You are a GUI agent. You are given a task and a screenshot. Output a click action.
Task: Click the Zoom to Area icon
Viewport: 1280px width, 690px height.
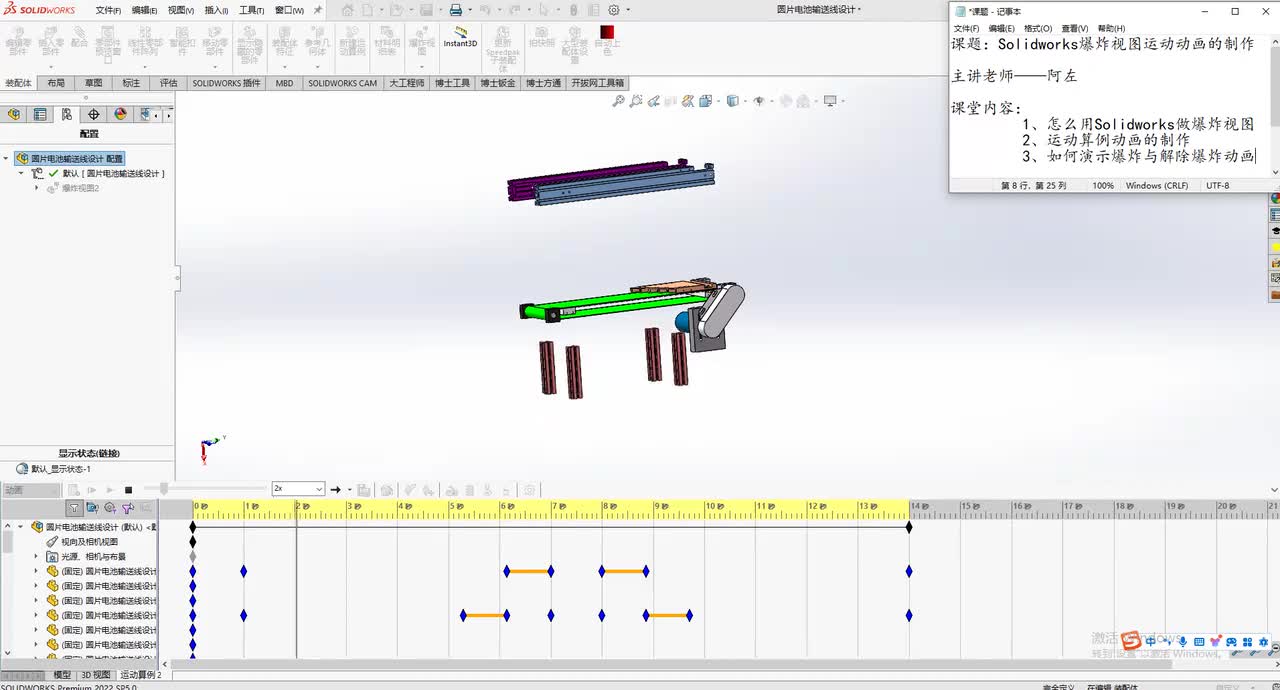[636, 101]
